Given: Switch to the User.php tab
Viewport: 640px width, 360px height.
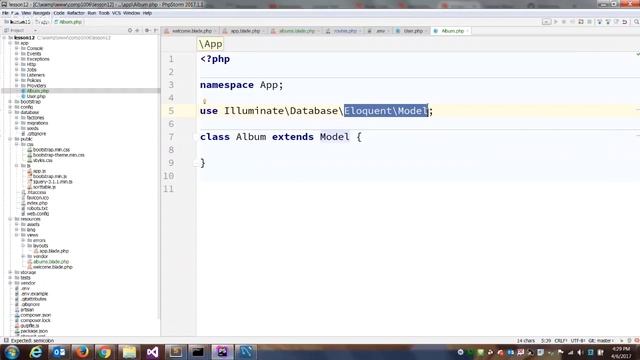Looking at the screenshot, I should click(413, 31).
